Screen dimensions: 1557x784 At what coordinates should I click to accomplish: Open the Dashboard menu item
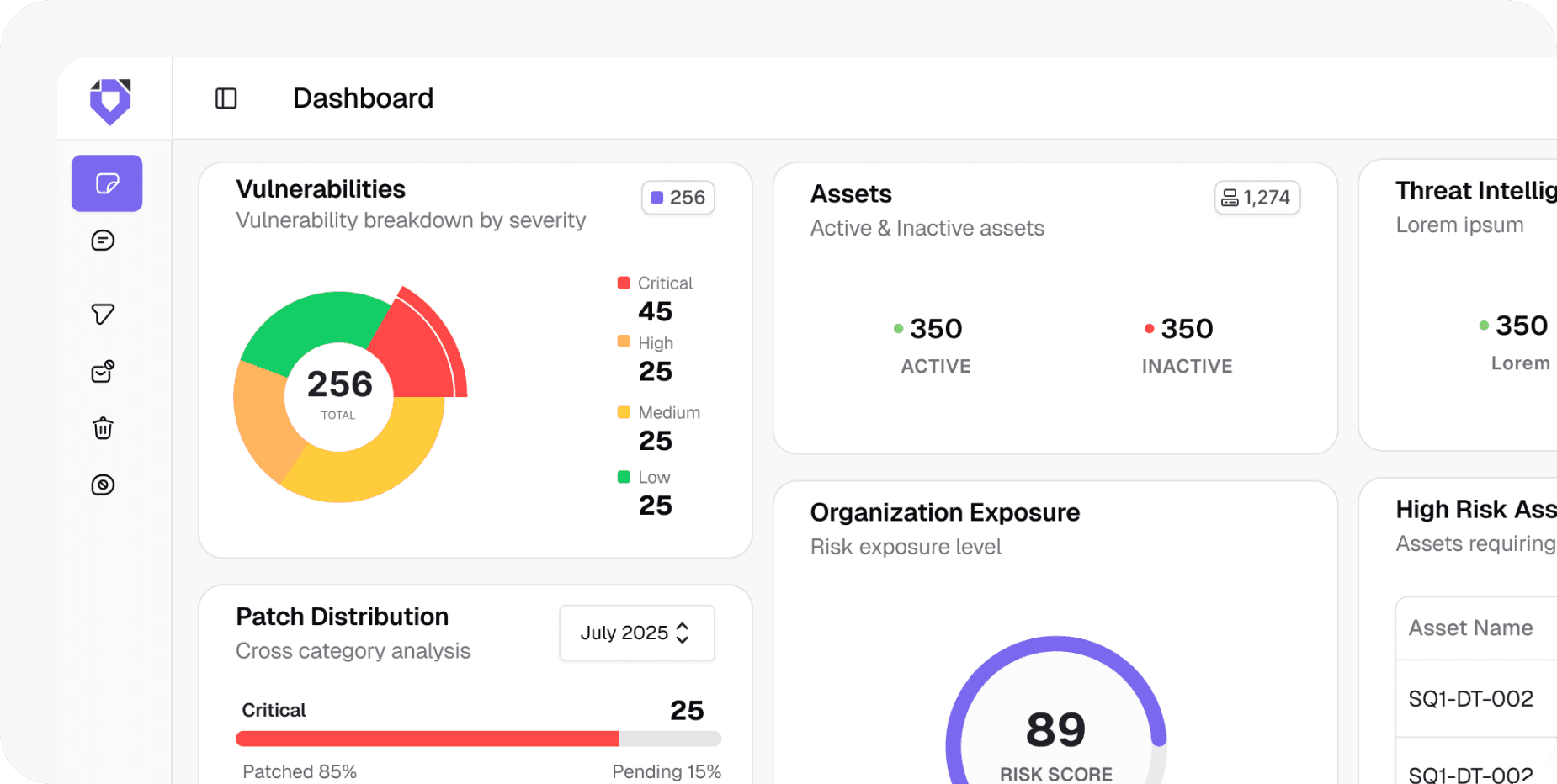(362, 98)
